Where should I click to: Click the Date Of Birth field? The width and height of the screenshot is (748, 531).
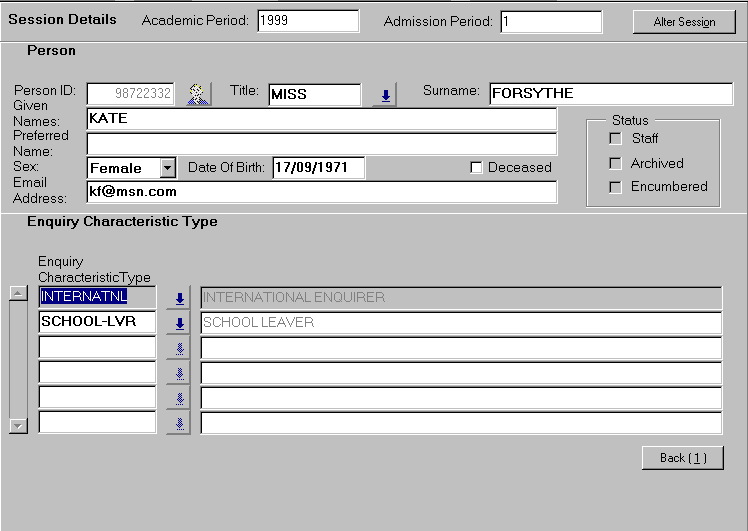coord(318,168)
